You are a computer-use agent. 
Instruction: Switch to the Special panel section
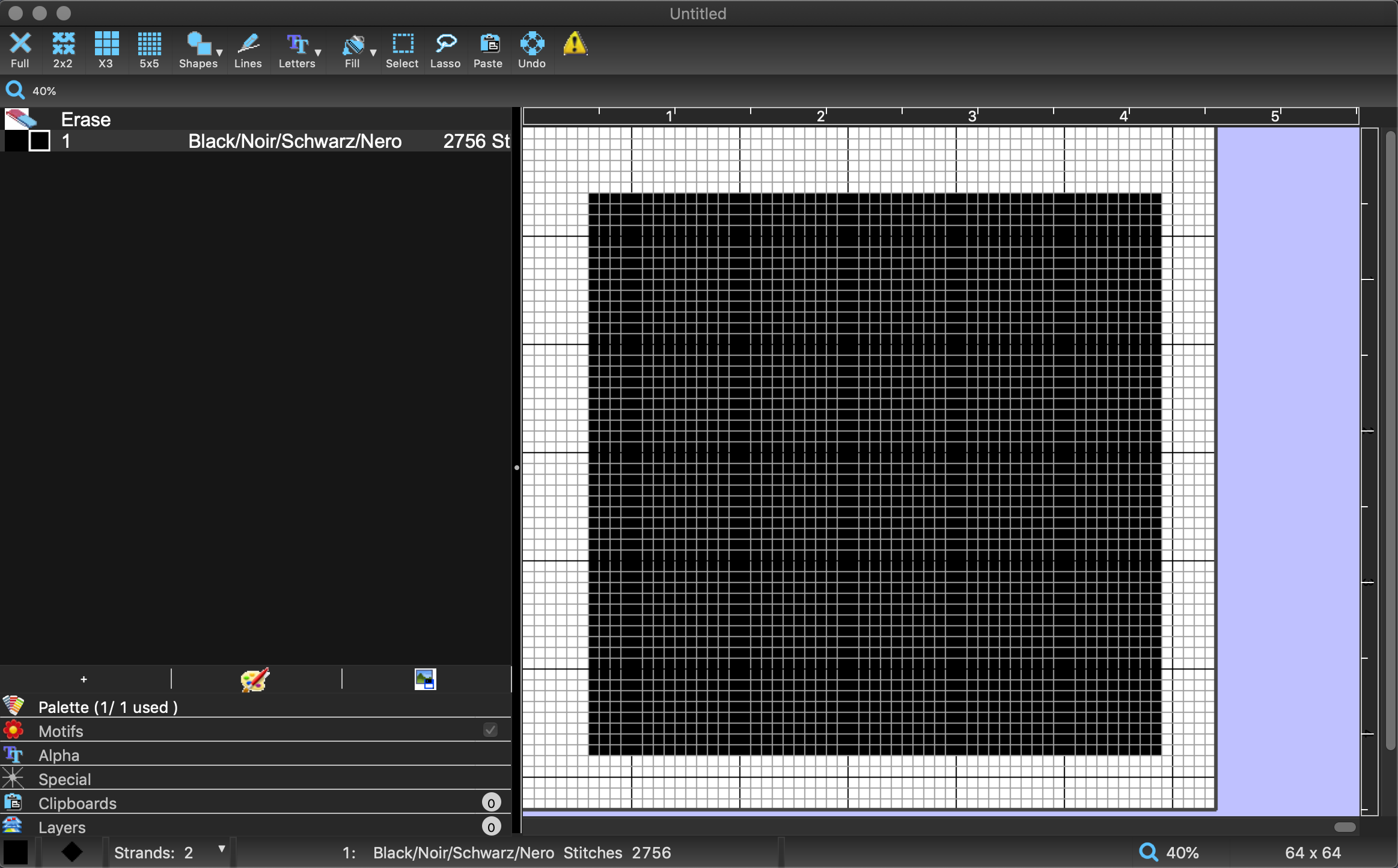(x=64, y=779)
